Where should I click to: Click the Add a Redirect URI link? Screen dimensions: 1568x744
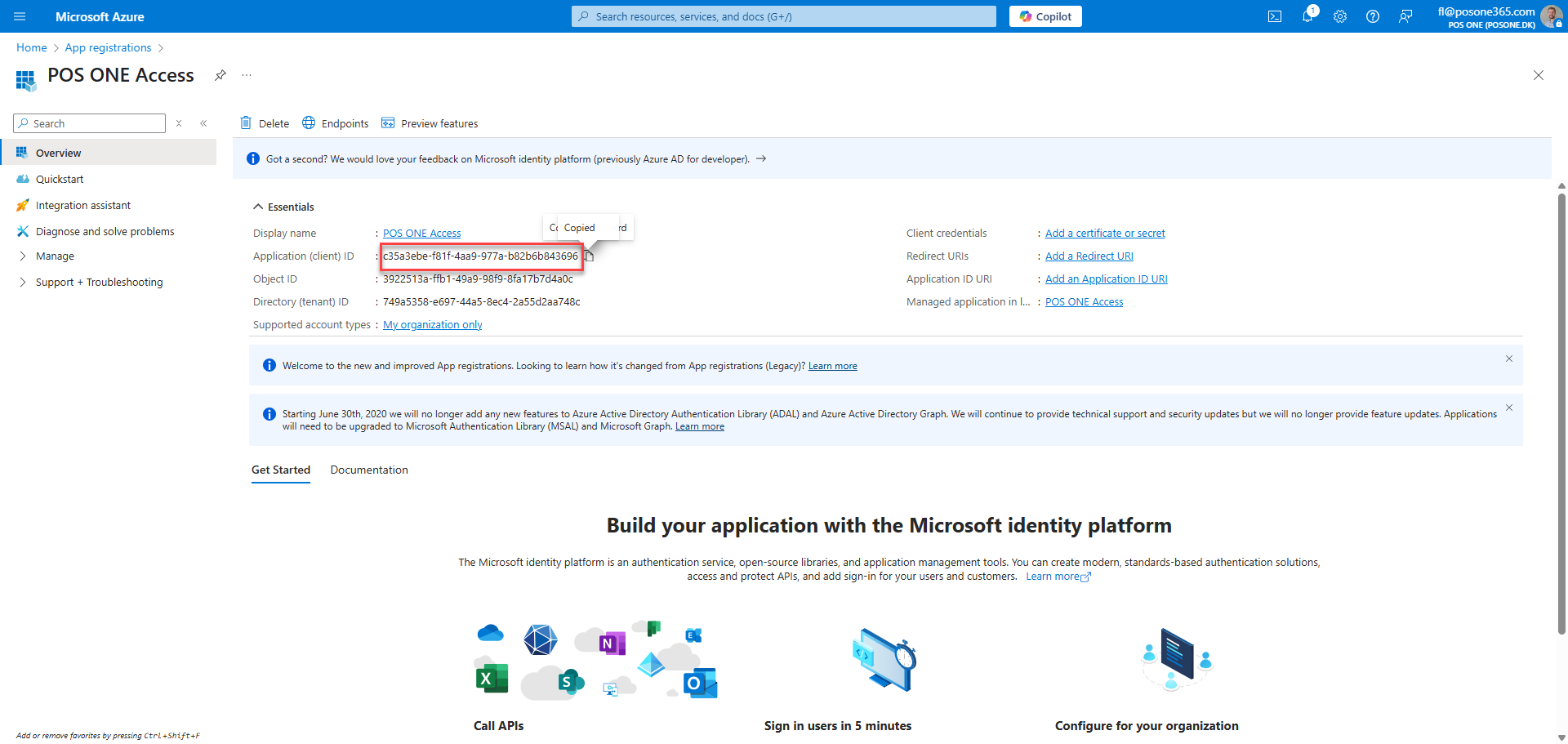point(1089,256)
